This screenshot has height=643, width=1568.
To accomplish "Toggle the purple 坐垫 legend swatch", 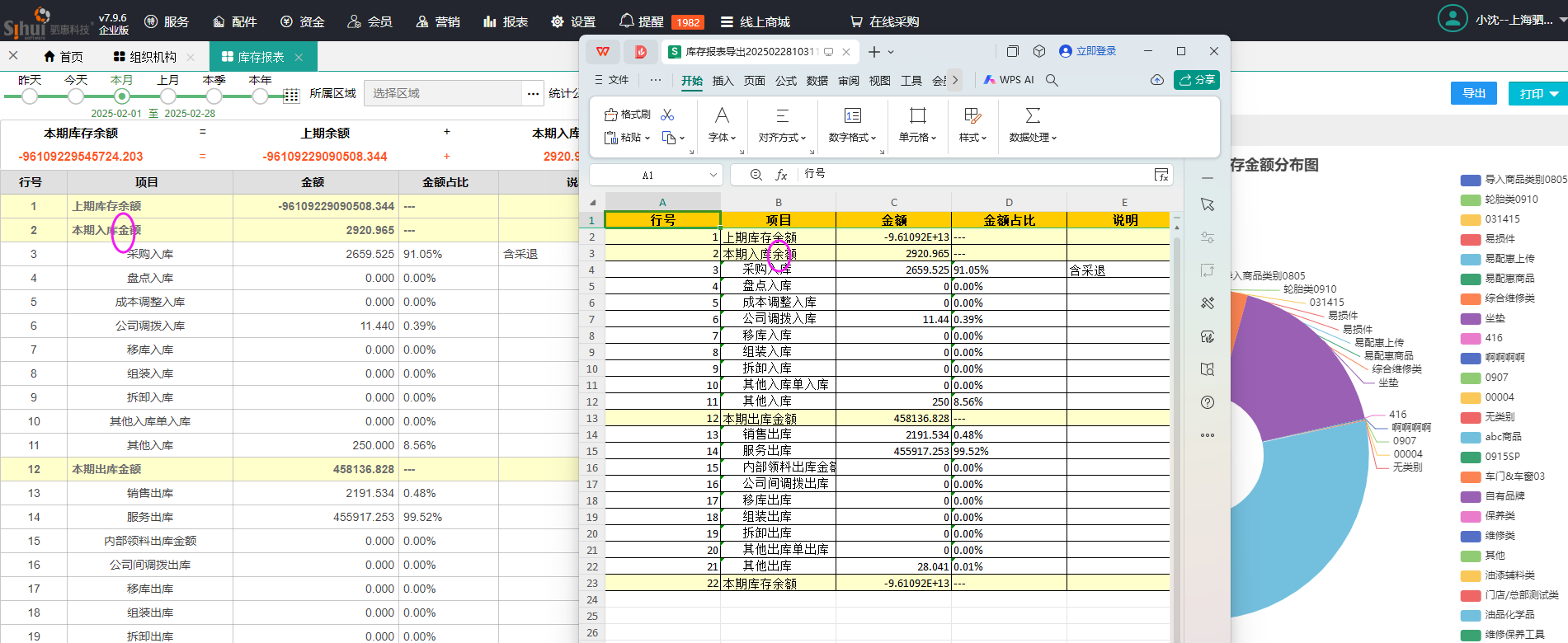I will [1471, 318].
